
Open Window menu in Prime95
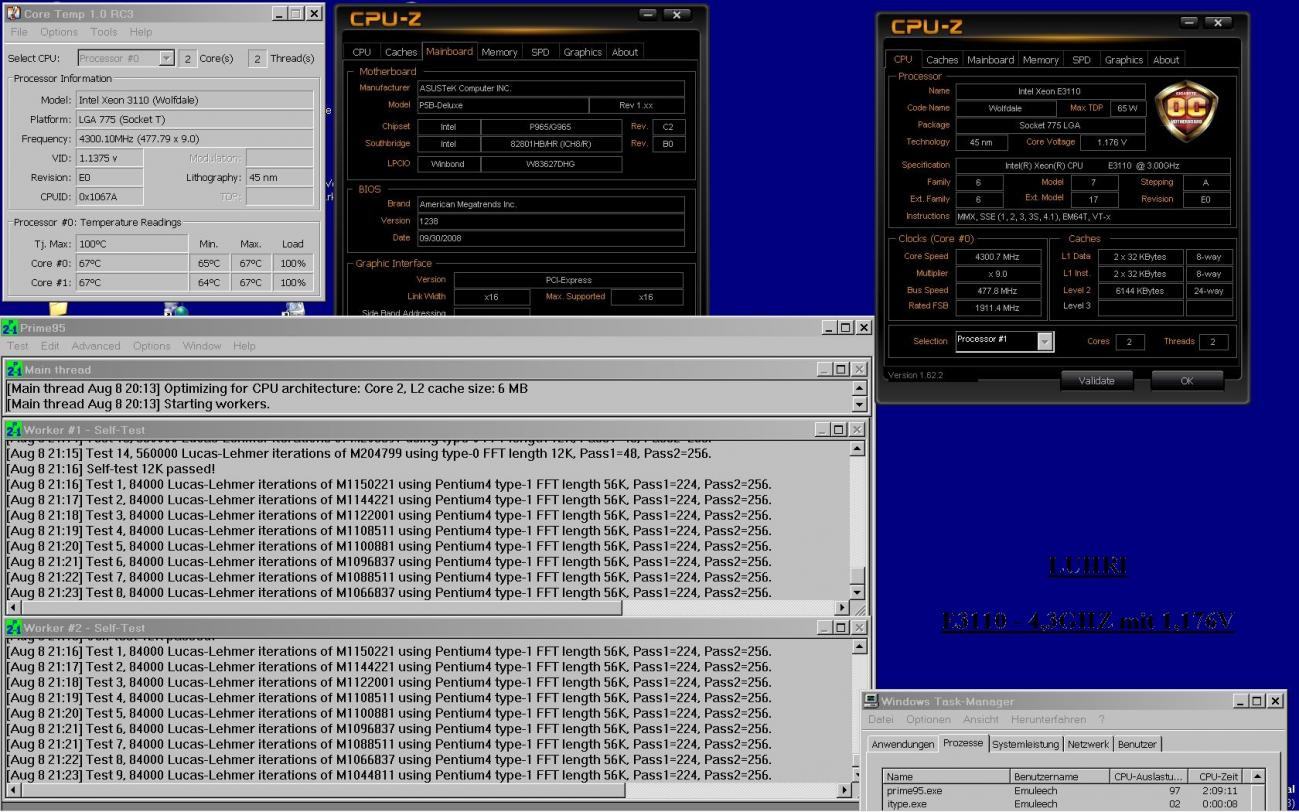tap(203, 346)
